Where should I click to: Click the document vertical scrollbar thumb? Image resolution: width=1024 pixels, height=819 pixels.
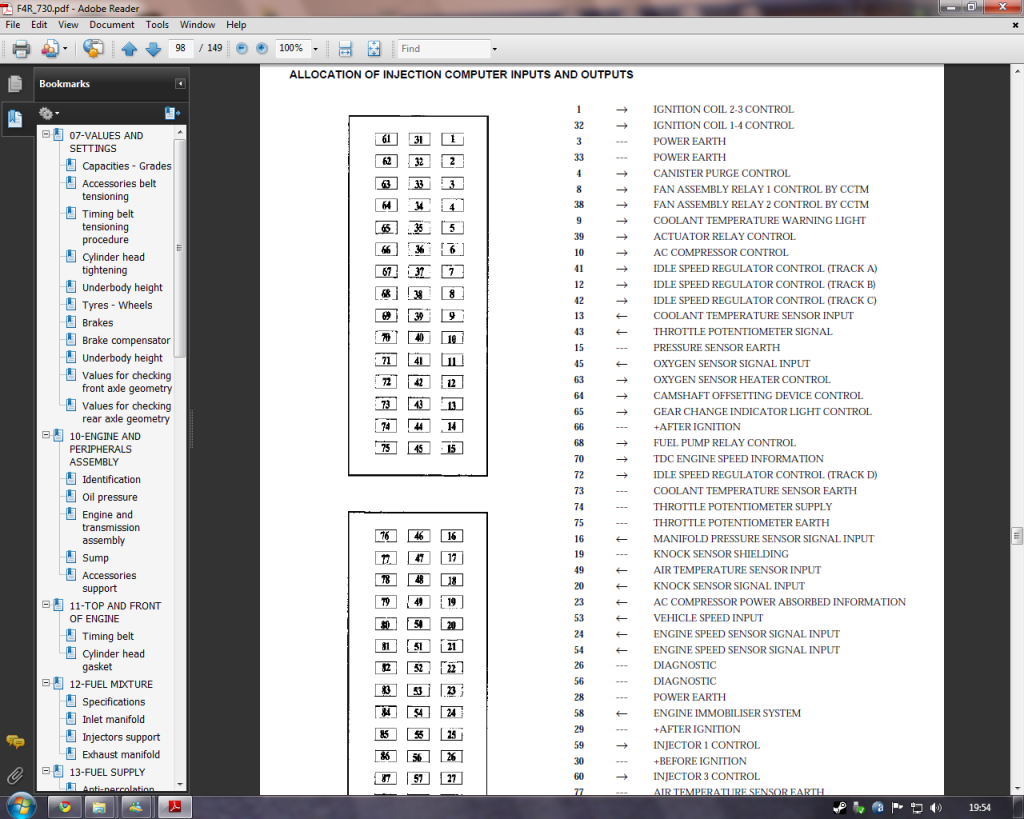coord(1017,536)
